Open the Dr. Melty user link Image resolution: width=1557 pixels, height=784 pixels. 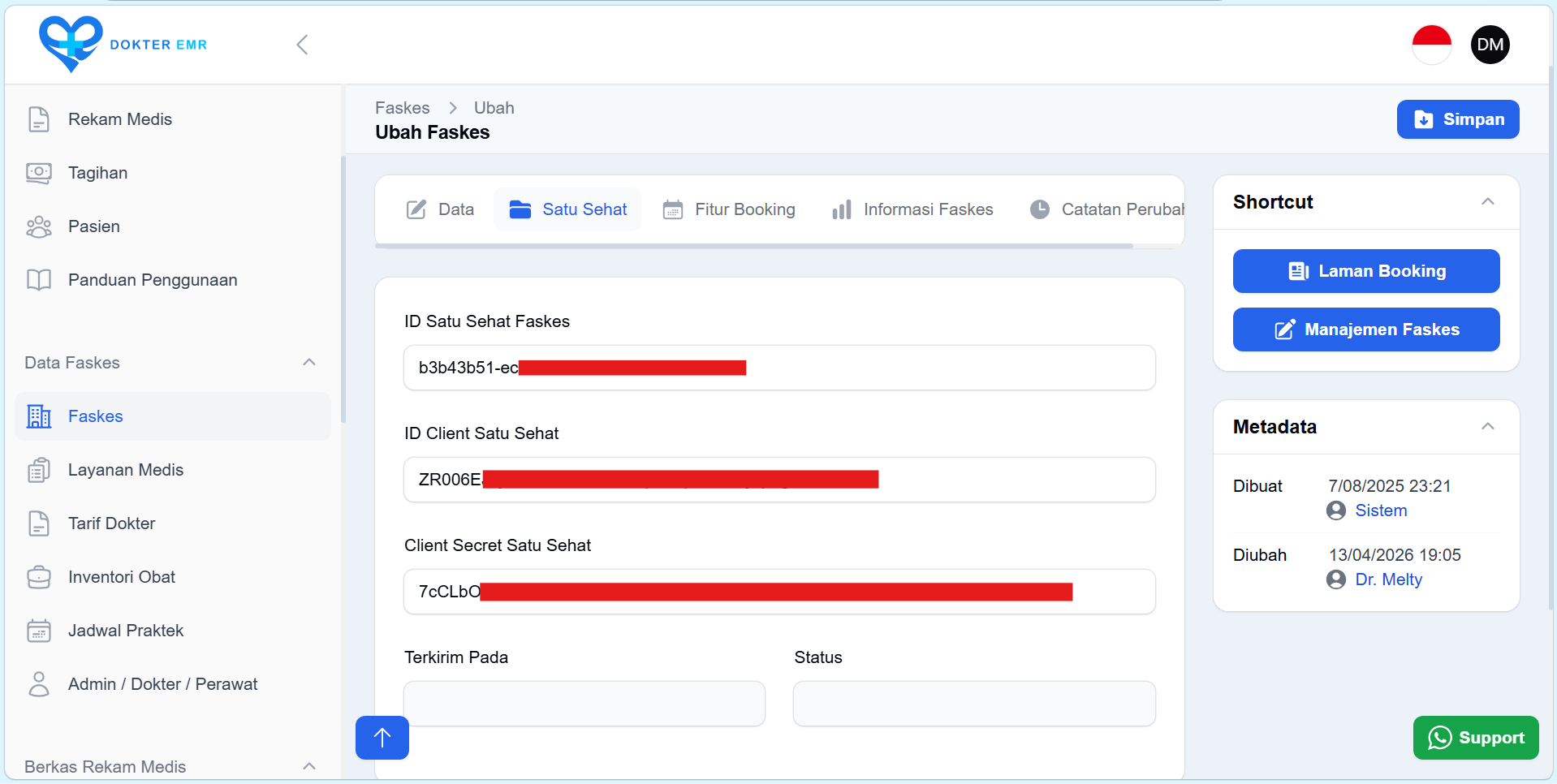(x=1388, y=579)
